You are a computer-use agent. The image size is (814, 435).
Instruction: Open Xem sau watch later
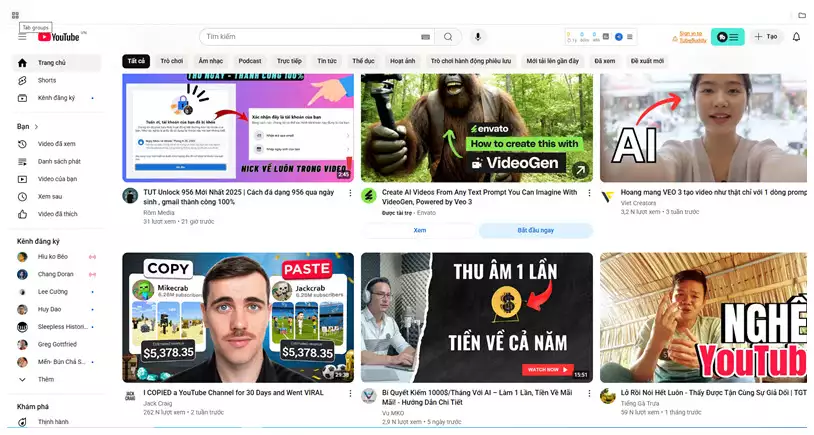coord(57,197)
